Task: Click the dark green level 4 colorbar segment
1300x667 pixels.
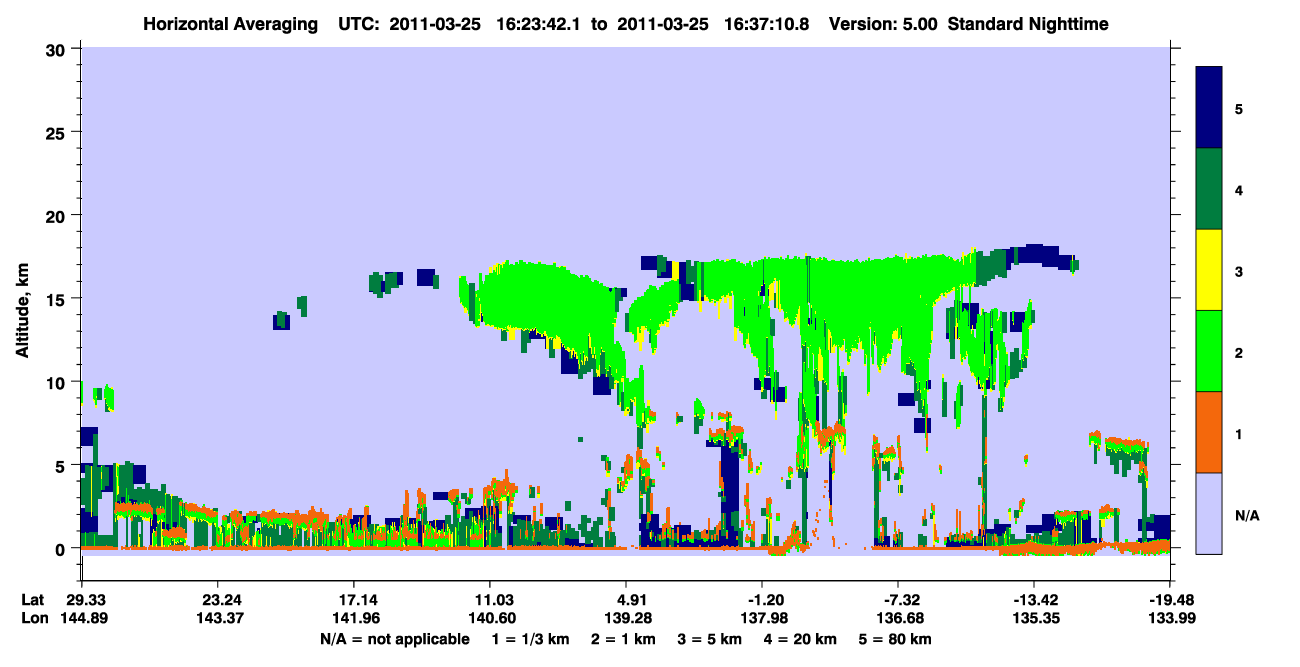Action: click(1209, 189)
